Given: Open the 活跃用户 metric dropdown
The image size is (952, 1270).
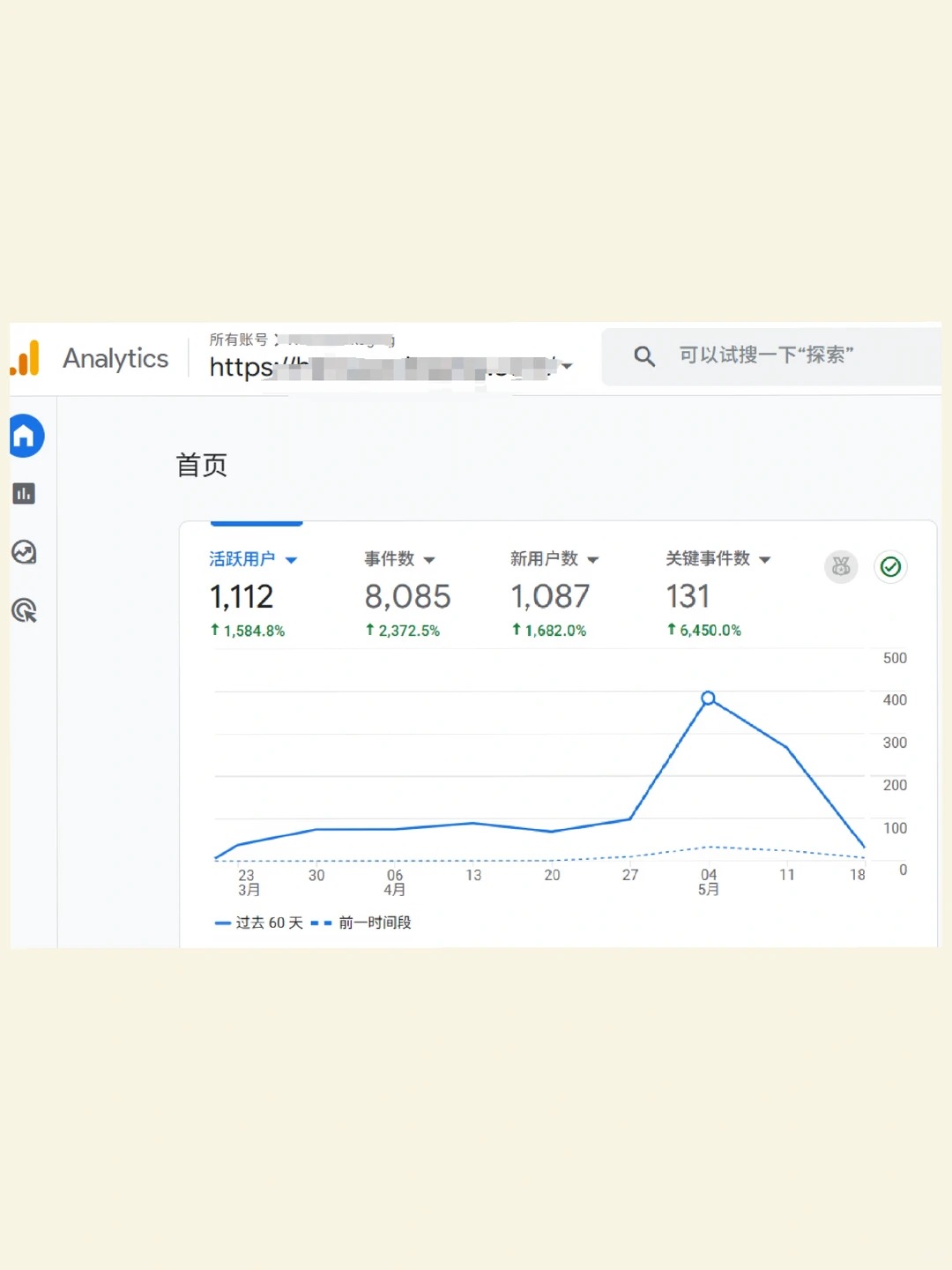Looking at the screenshot, I should tap(292, 560).
